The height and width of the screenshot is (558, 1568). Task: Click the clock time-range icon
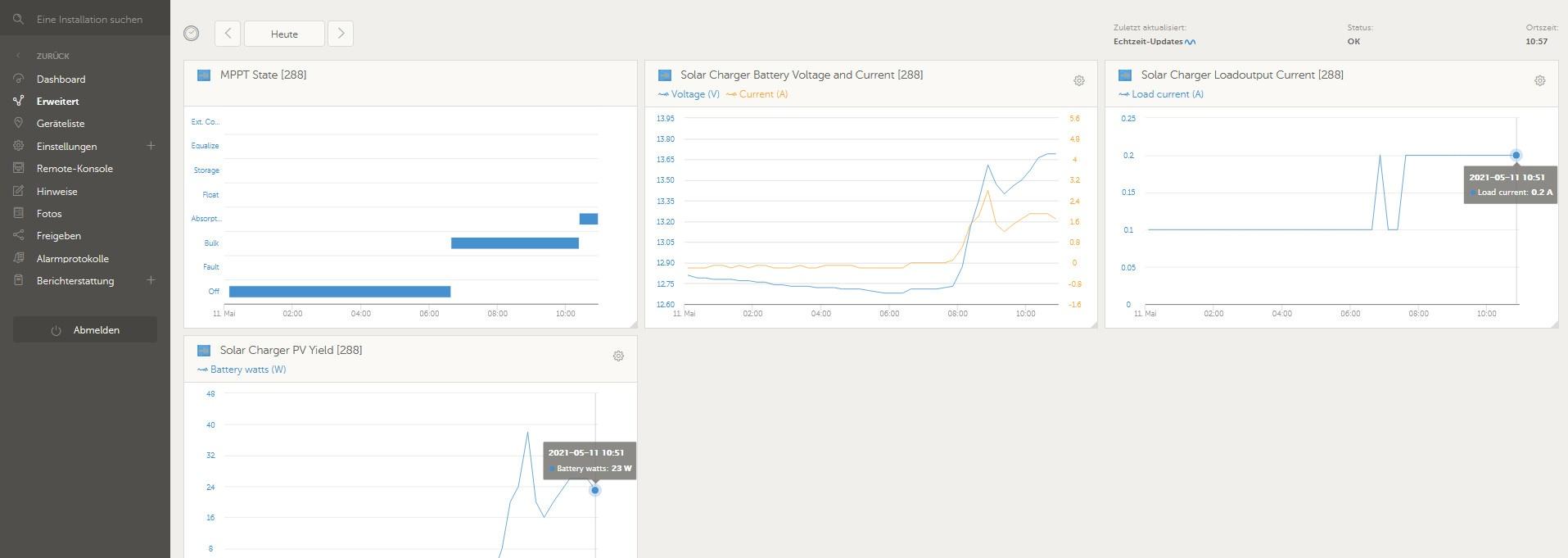click(x=191, y=34)
